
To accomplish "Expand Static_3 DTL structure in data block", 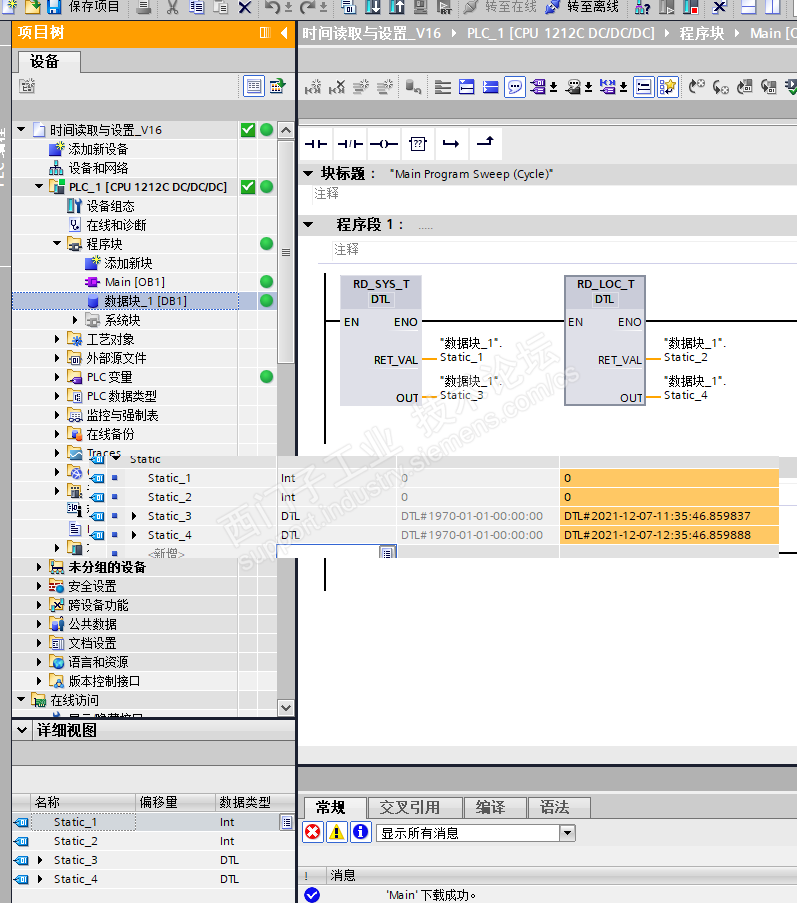I will 134,516.
